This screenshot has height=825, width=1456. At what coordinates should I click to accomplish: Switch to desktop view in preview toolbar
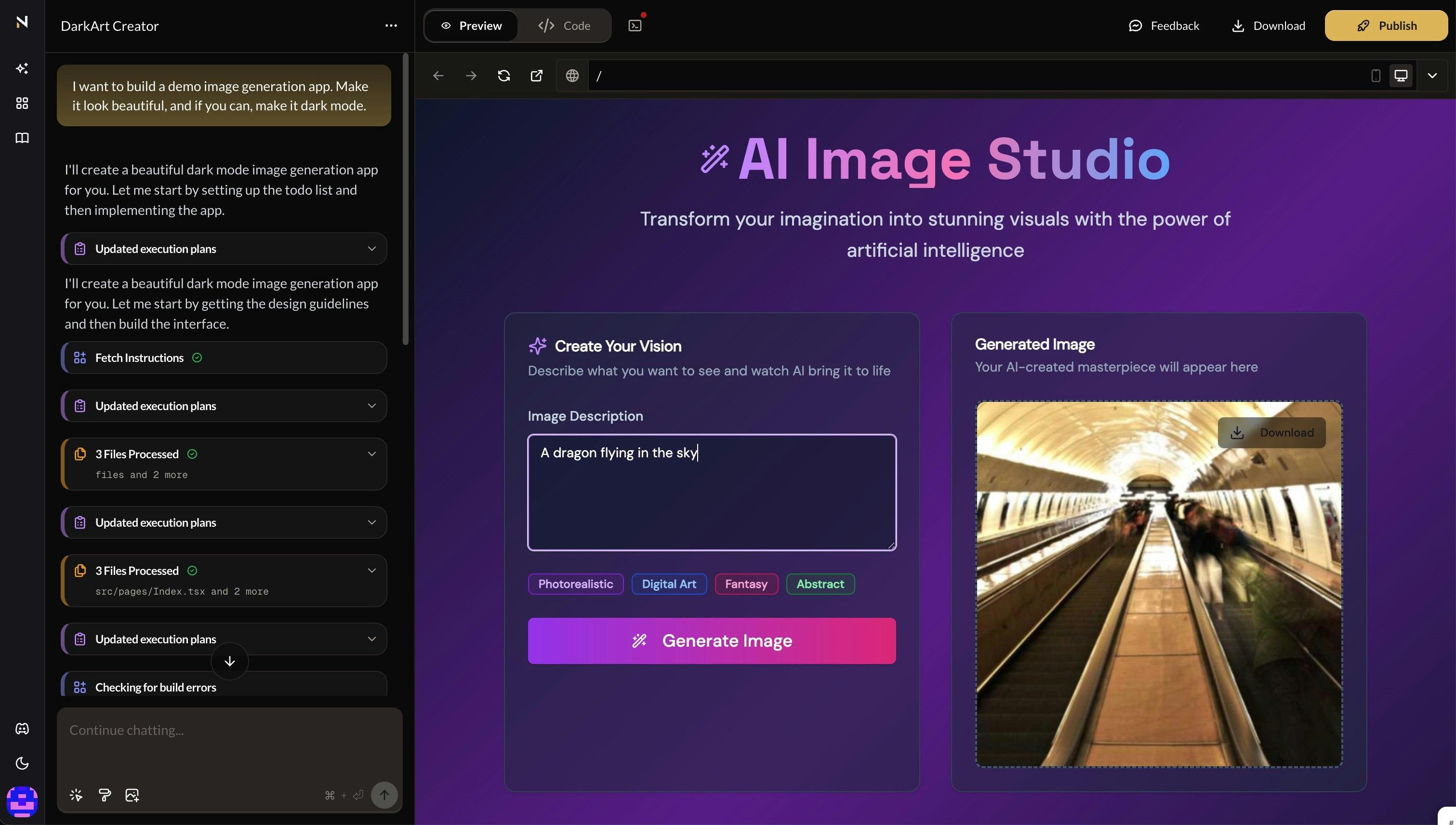click(1401, 74)
